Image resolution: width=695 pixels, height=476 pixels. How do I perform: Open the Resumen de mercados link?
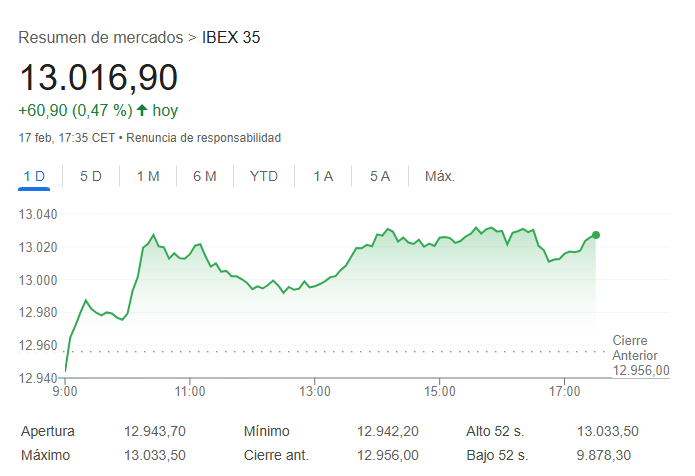click(100, 38)
